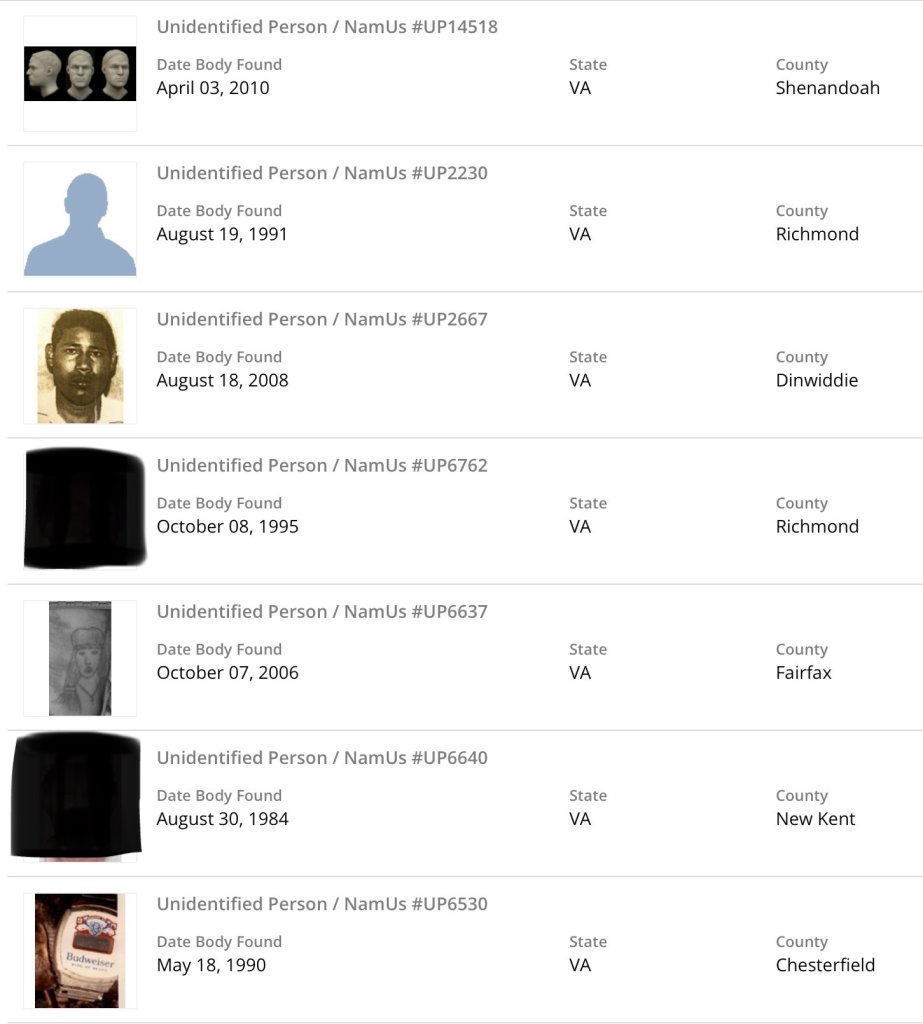Click the Shenandoah county value

(x=827, y=88)
